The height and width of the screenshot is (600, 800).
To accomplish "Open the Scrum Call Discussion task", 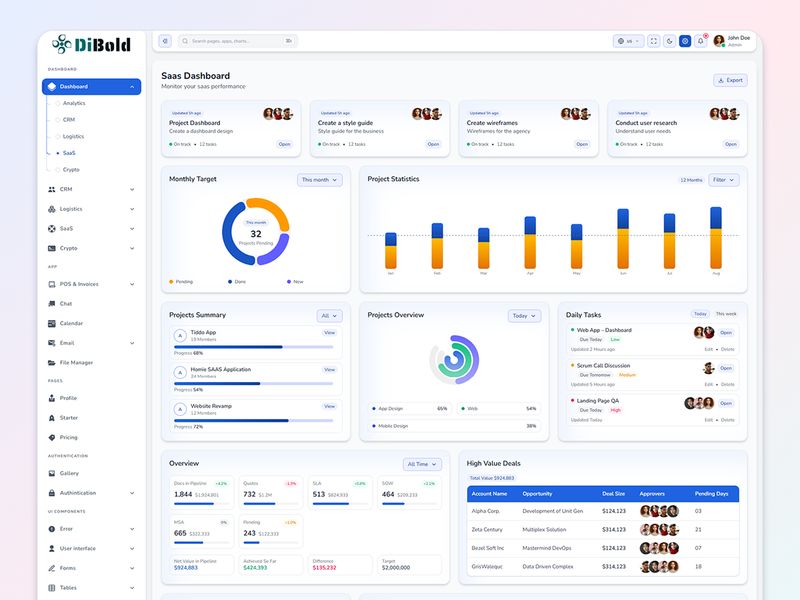I will (726, 368).
